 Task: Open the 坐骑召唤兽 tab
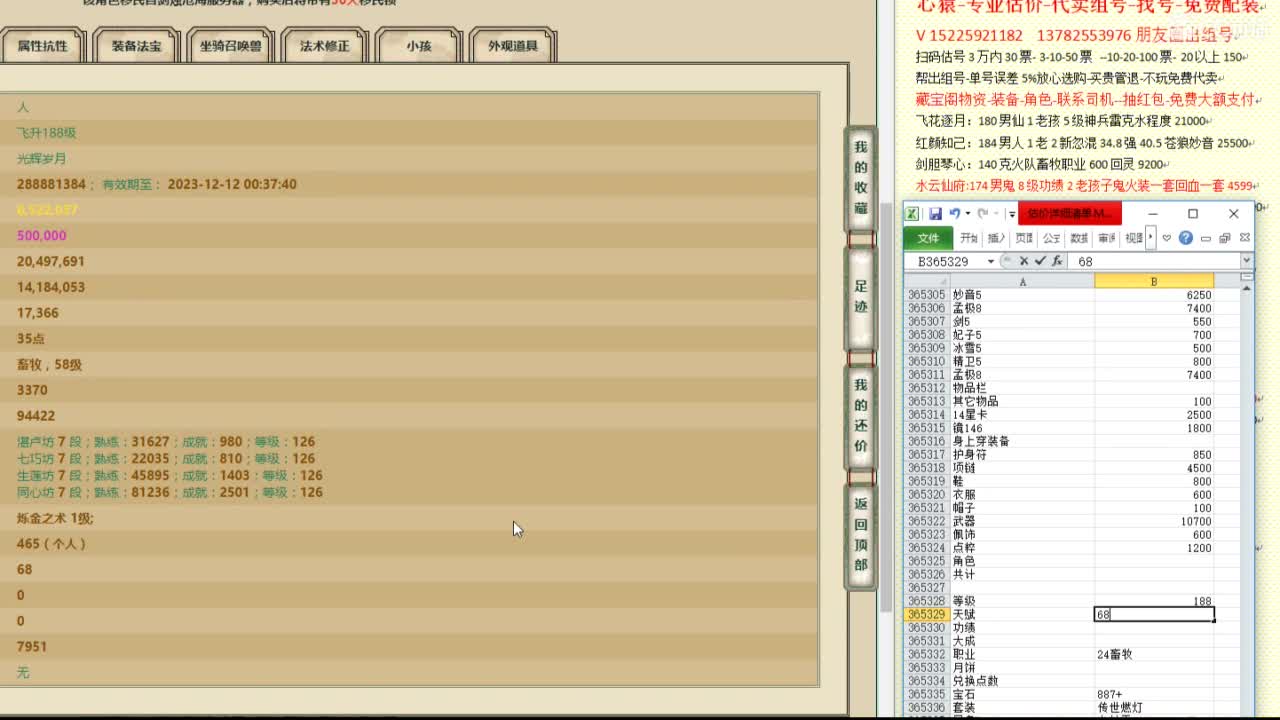click(x=231, y=46)
